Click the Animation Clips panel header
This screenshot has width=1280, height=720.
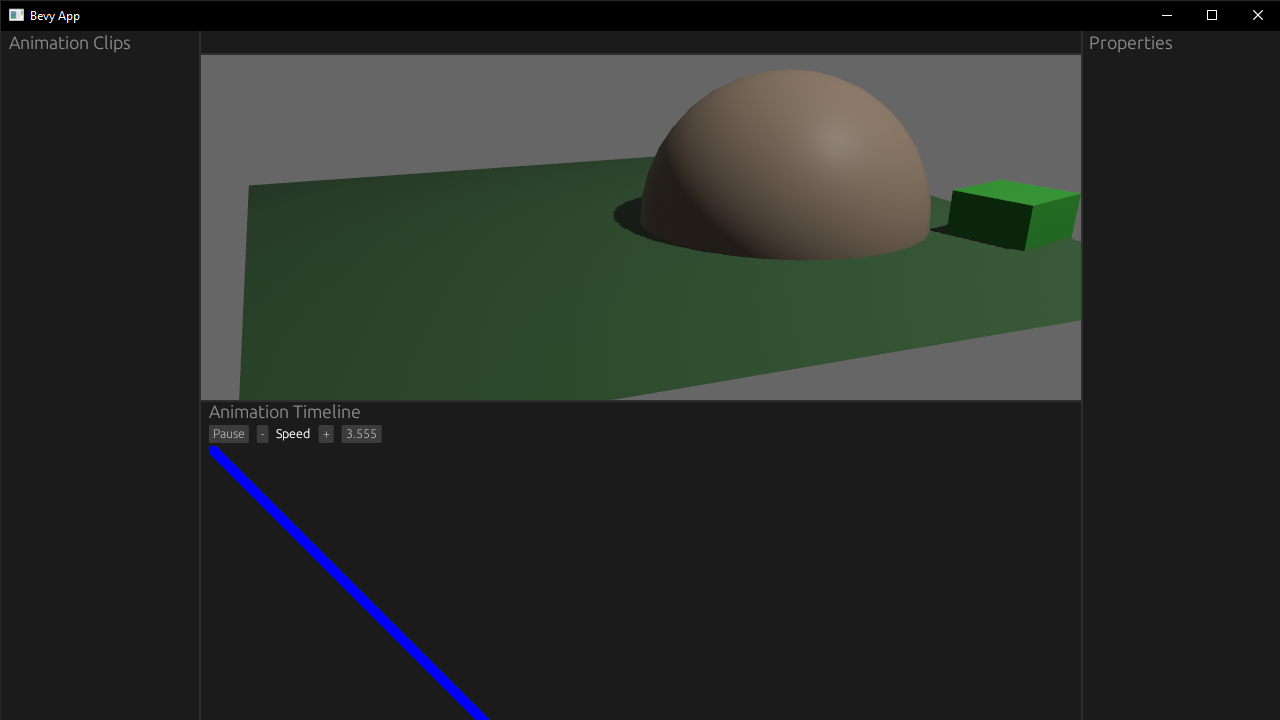pos(69,43)
